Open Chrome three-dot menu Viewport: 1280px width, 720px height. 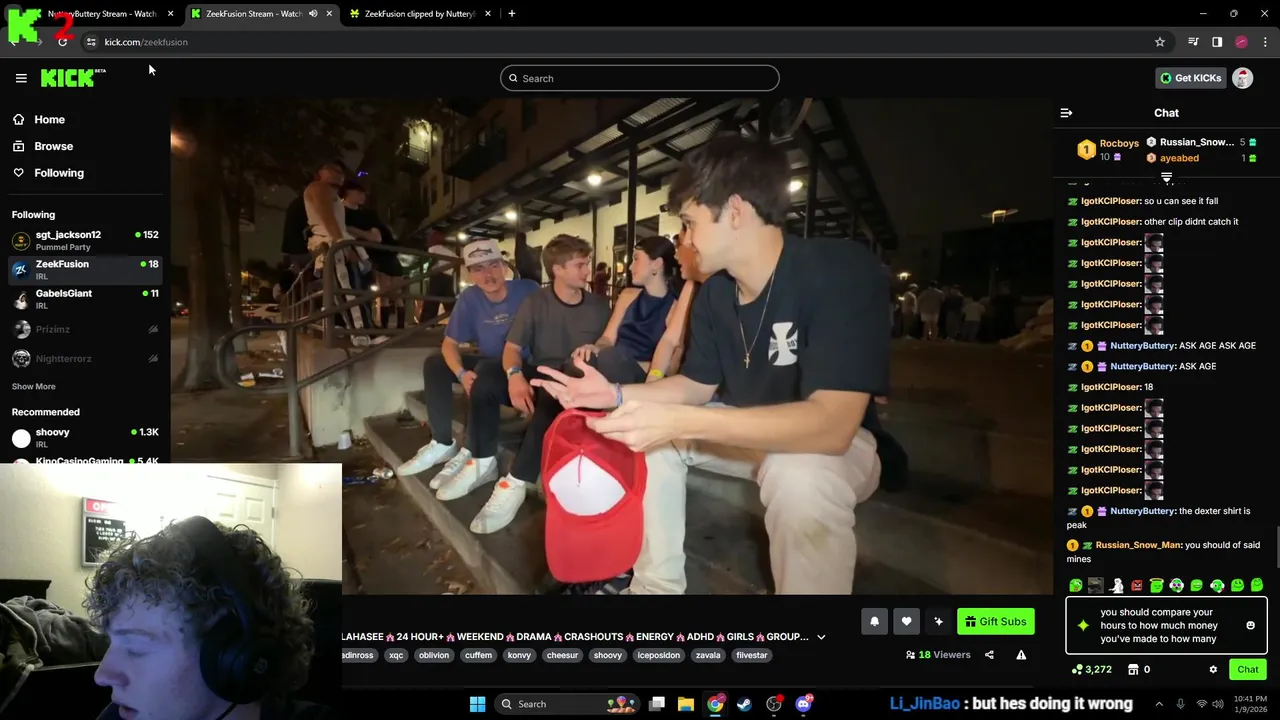pyautogui.click(x=1266, y=42)
